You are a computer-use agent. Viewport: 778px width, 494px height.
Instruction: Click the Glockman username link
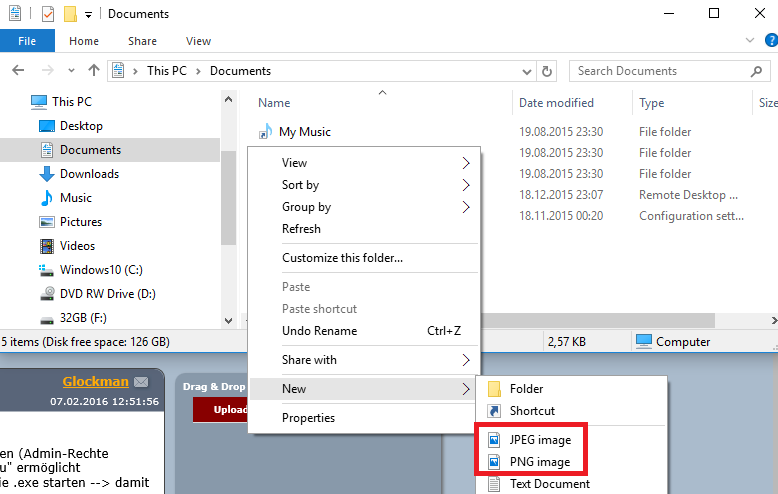point(95,381)
